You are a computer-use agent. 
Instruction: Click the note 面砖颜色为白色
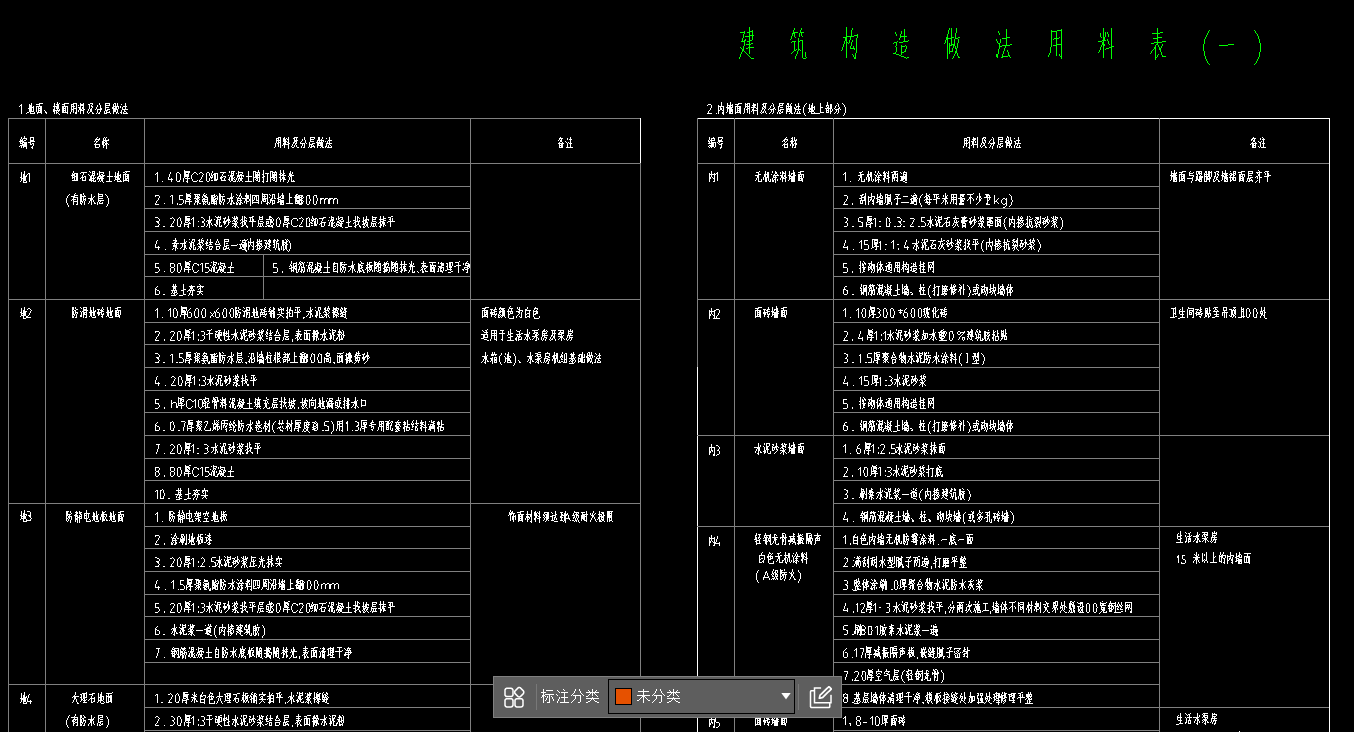[510, 313]
